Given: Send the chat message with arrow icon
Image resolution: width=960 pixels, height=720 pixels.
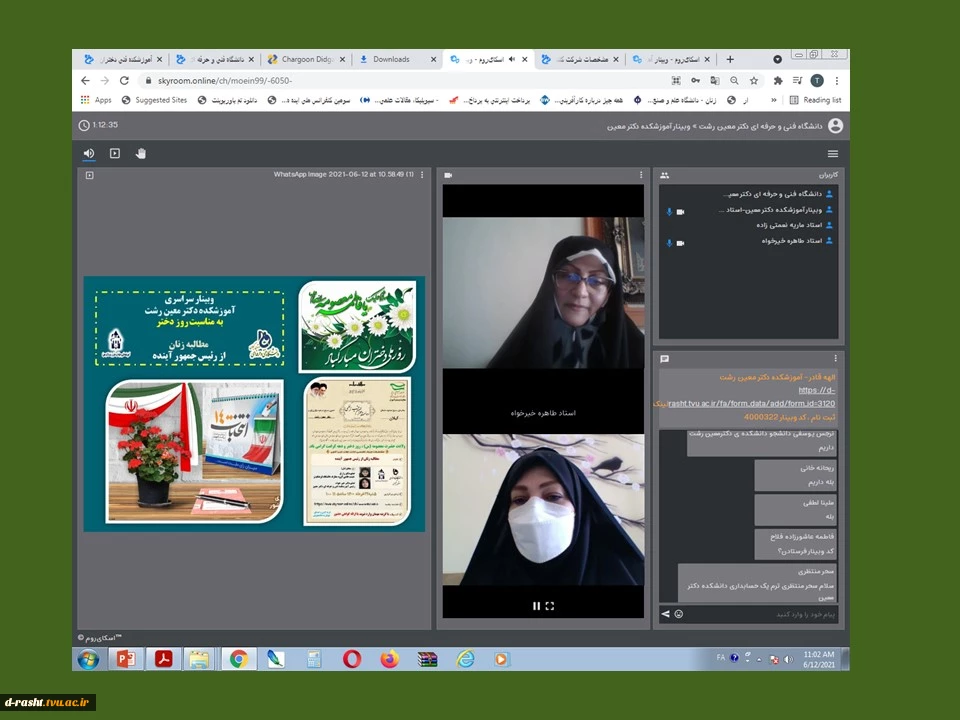Looking at the screenshot, I should coord(666,614).
